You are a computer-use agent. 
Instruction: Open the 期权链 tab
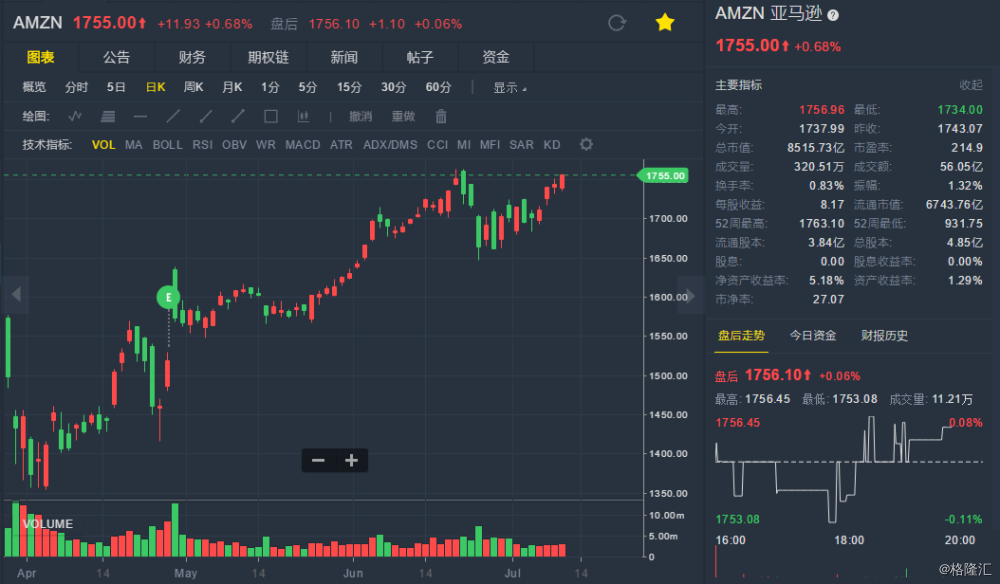point(268,57)
